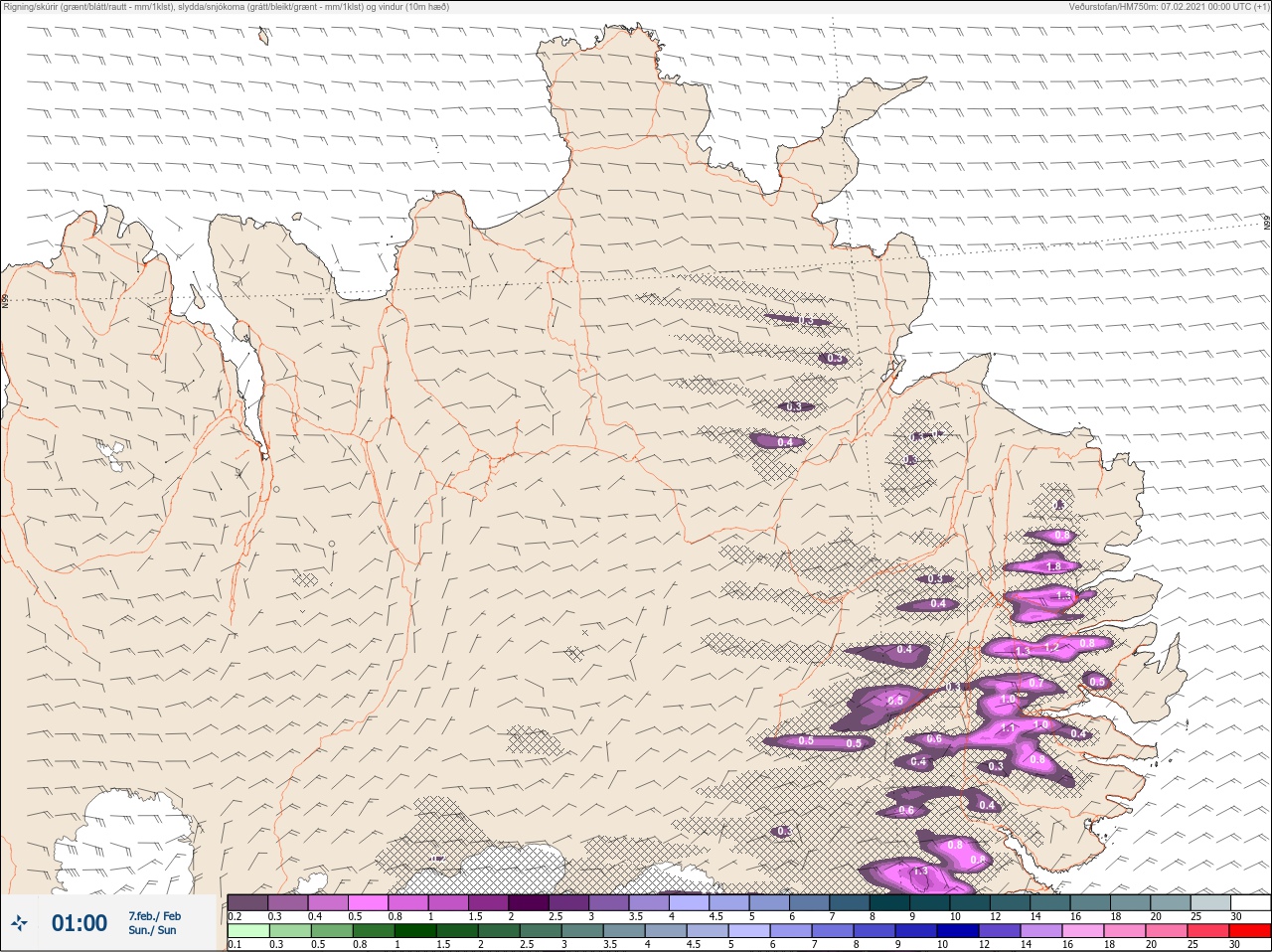
Task: Click the 1.8 precipitation value on the map
Action: pyautogui.click(x=1054, y=566)
